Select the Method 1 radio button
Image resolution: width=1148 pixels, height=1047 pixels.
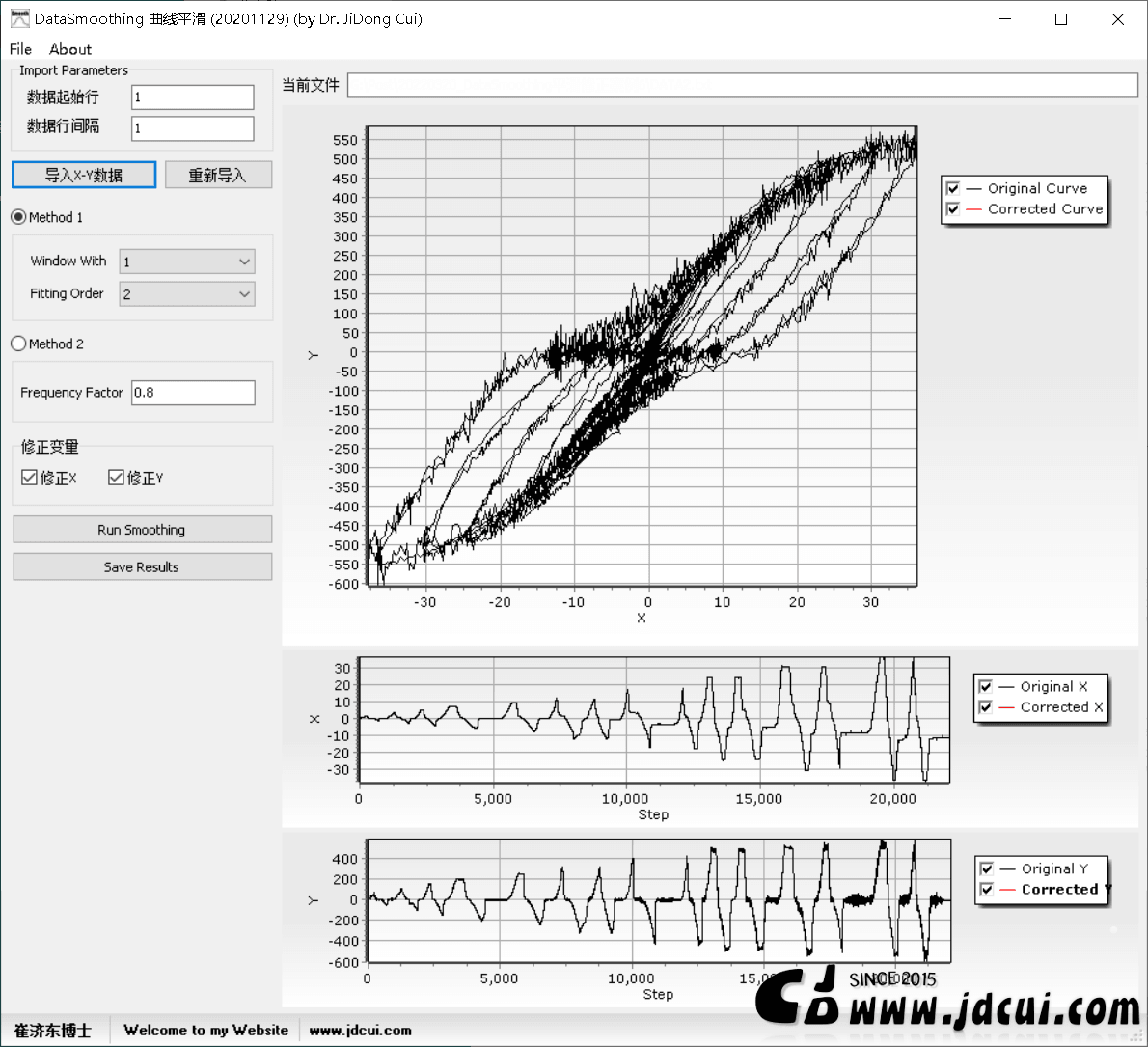pos(18,217)
